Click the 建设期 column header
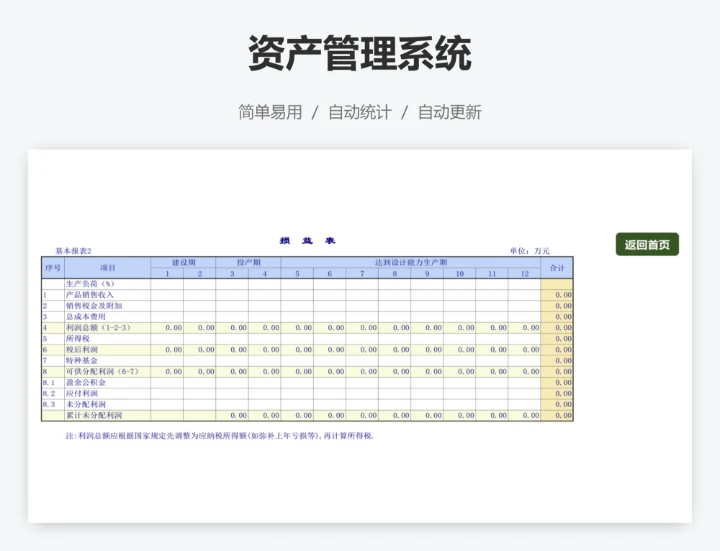The height and width of the screenshot is (551, 720). pyautogui.click(x=183, y=262)
